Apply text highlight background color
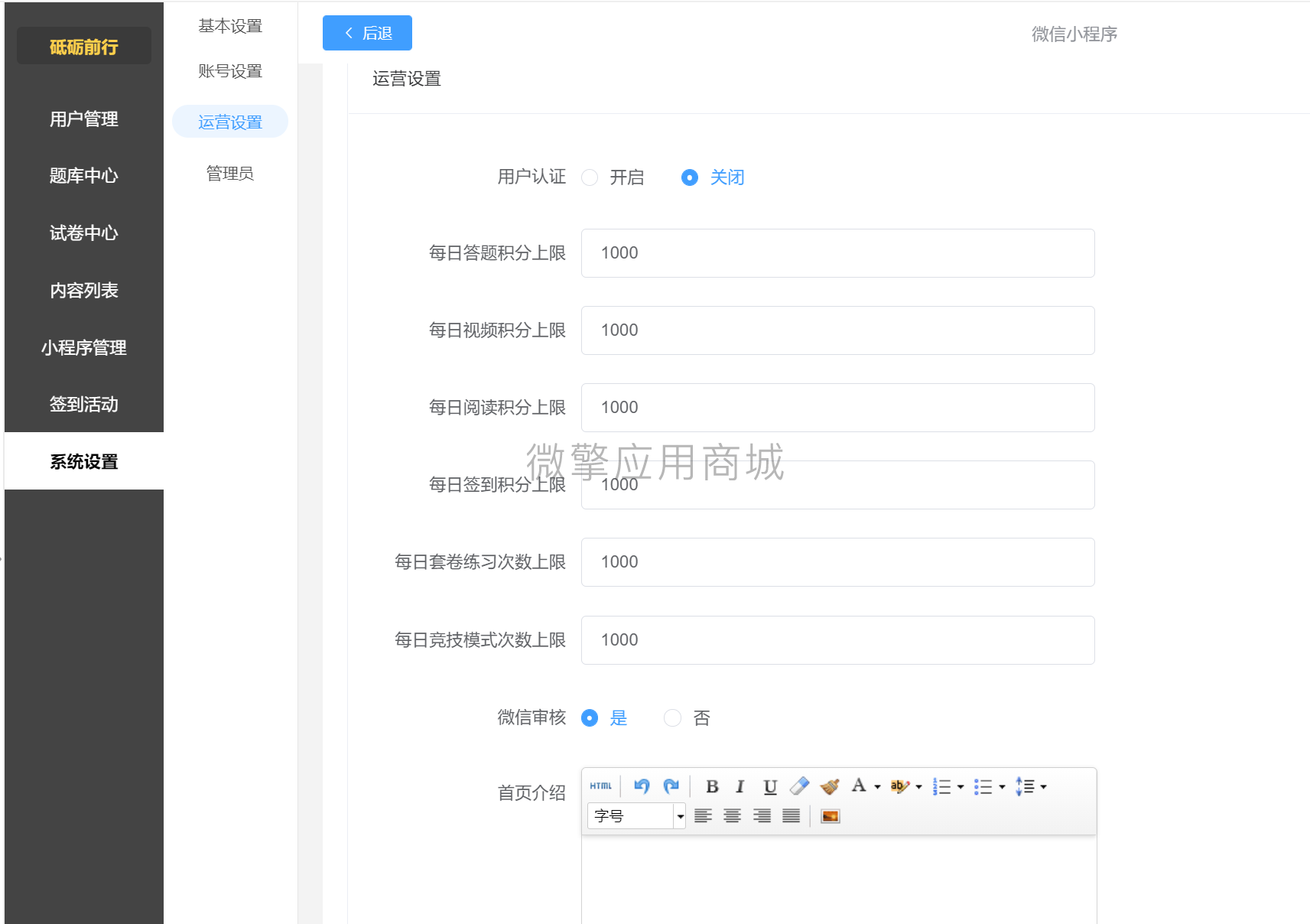This screenshot has width=1310, height=924. [899, 786]
